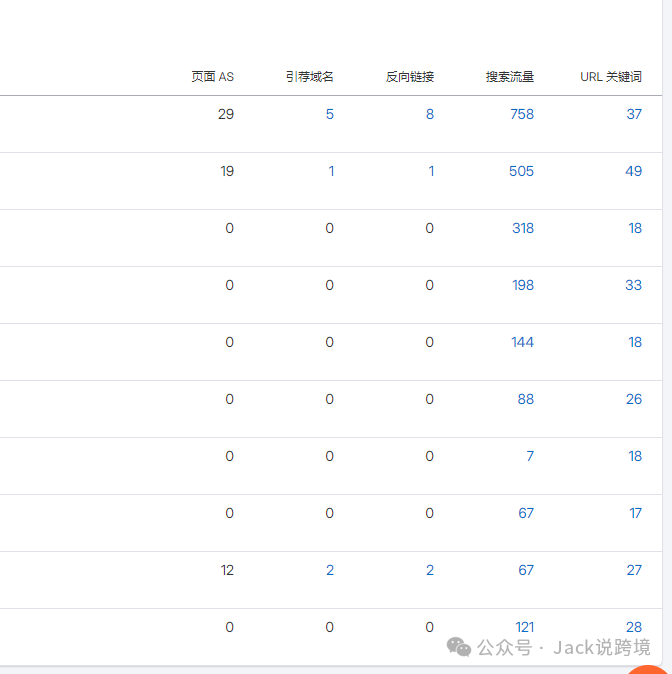Open URL keywords value 27

tap(634, 570)
